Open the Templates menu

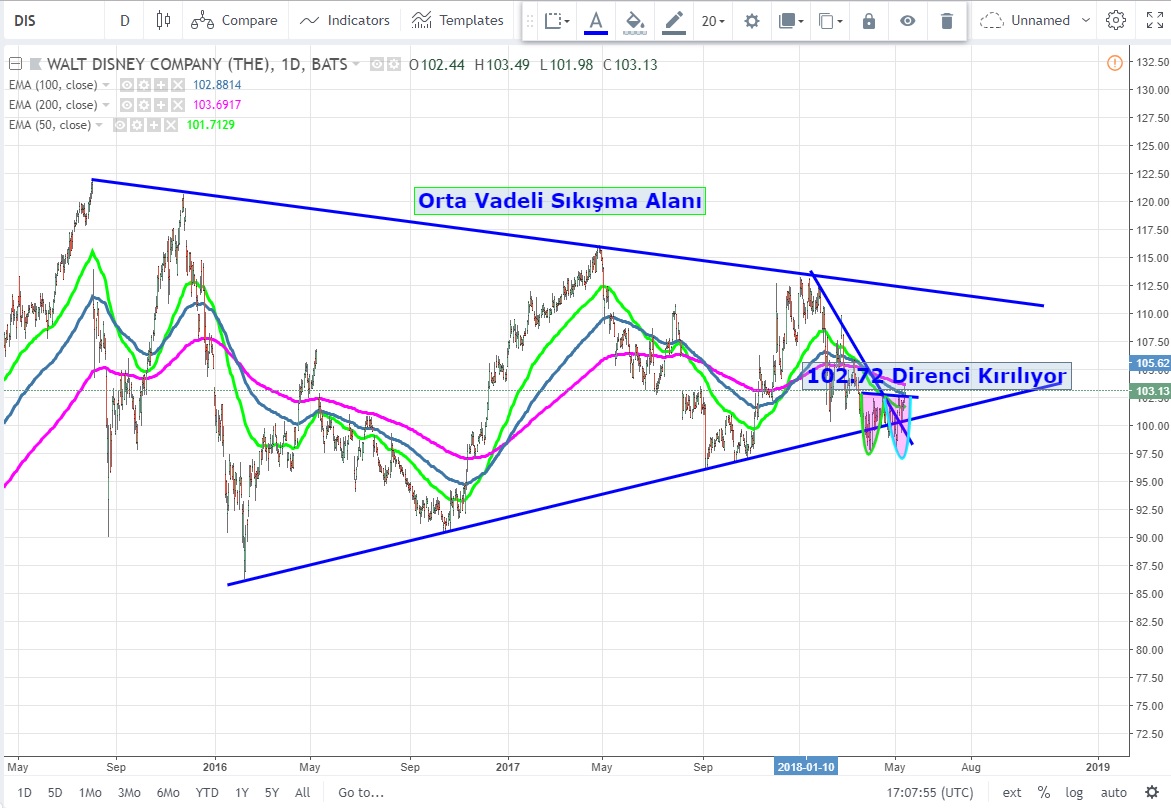click(x=458, y=20)
